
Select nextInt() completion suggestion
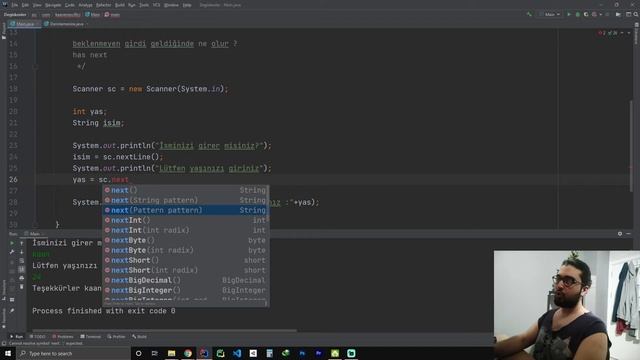185,220
